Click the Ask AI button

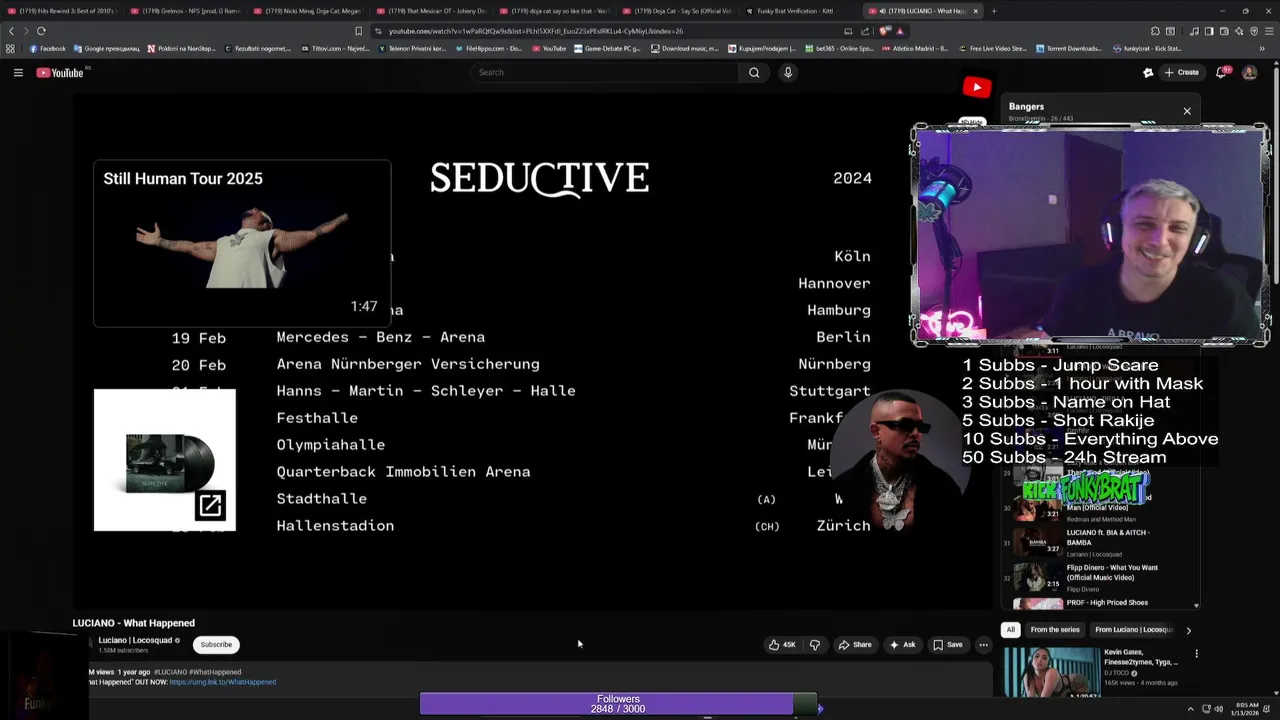[x=903, y=645]
